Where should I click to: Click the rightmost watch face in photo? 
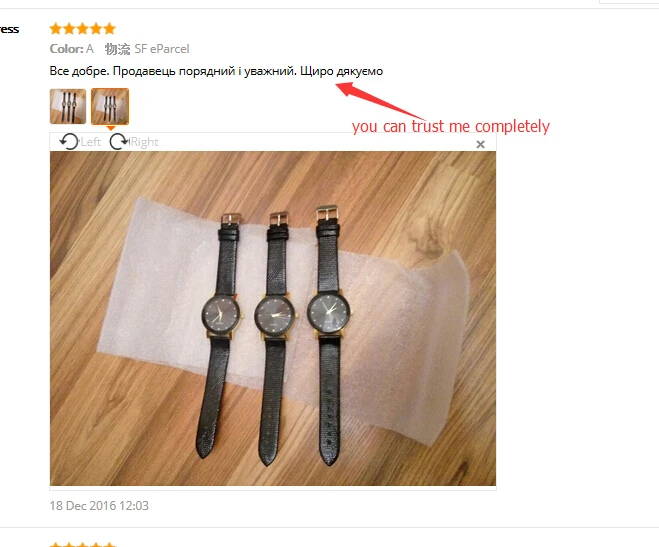pyautogui.click(x=329, y=312)
